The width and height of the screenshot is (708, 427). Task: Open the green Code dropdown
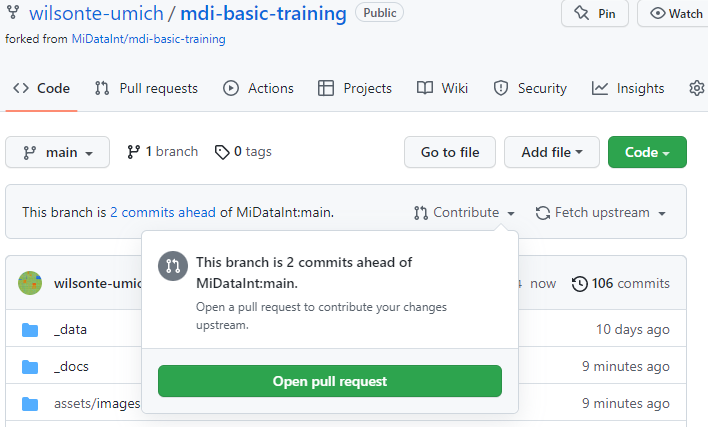647,152
